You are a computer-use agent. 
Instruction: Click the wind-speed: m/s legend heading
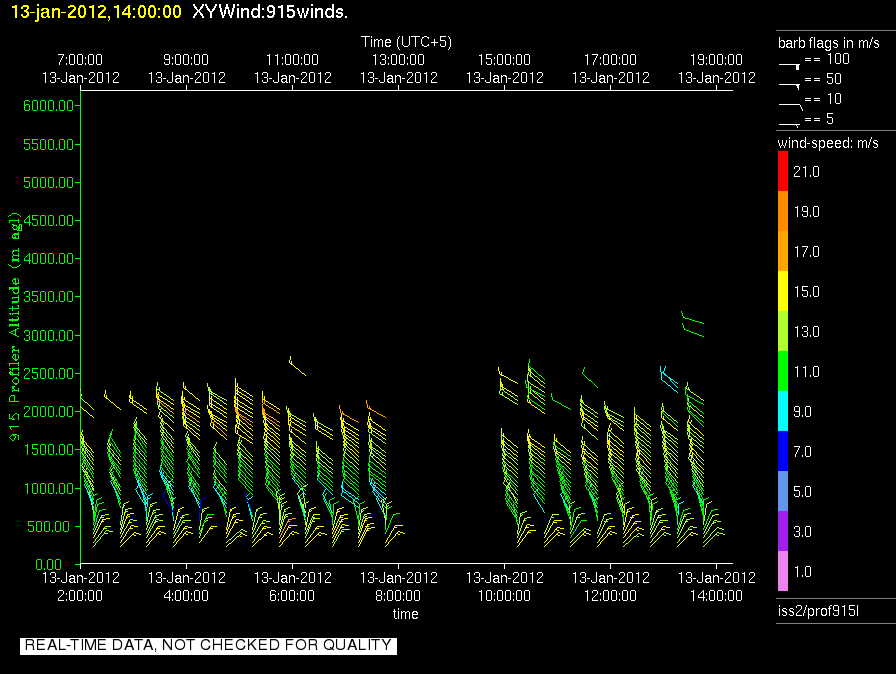coord(829,144)
